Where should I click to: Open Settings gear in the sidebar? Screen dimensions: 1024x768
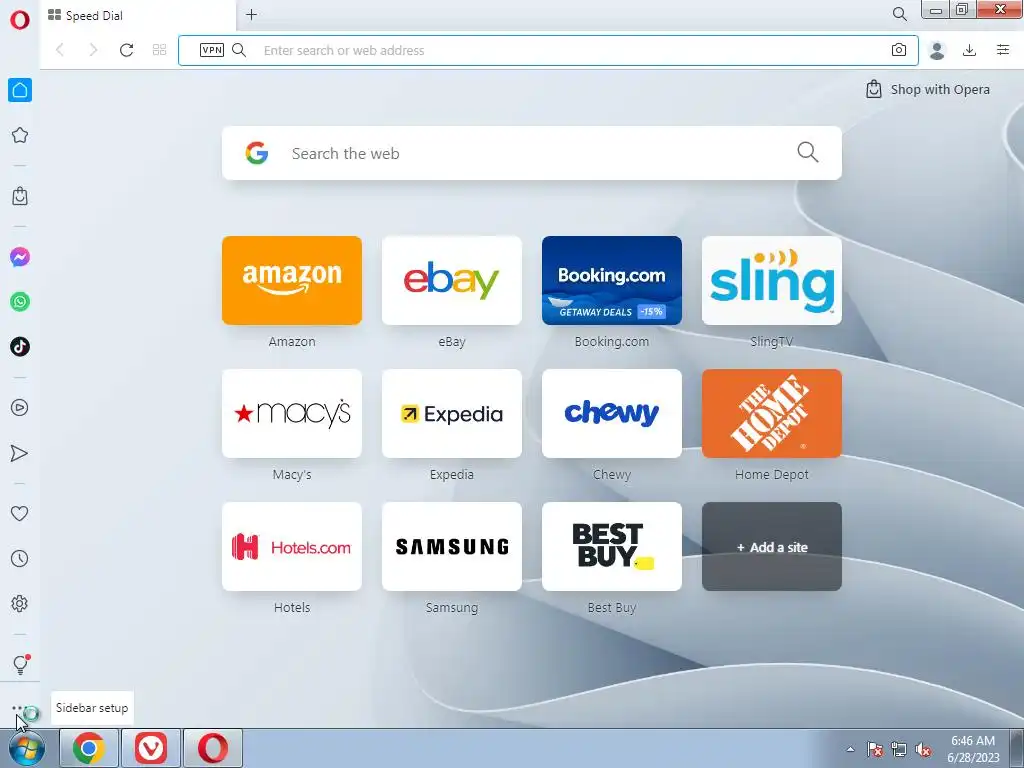pyautogui.click(x=20, y=603)
